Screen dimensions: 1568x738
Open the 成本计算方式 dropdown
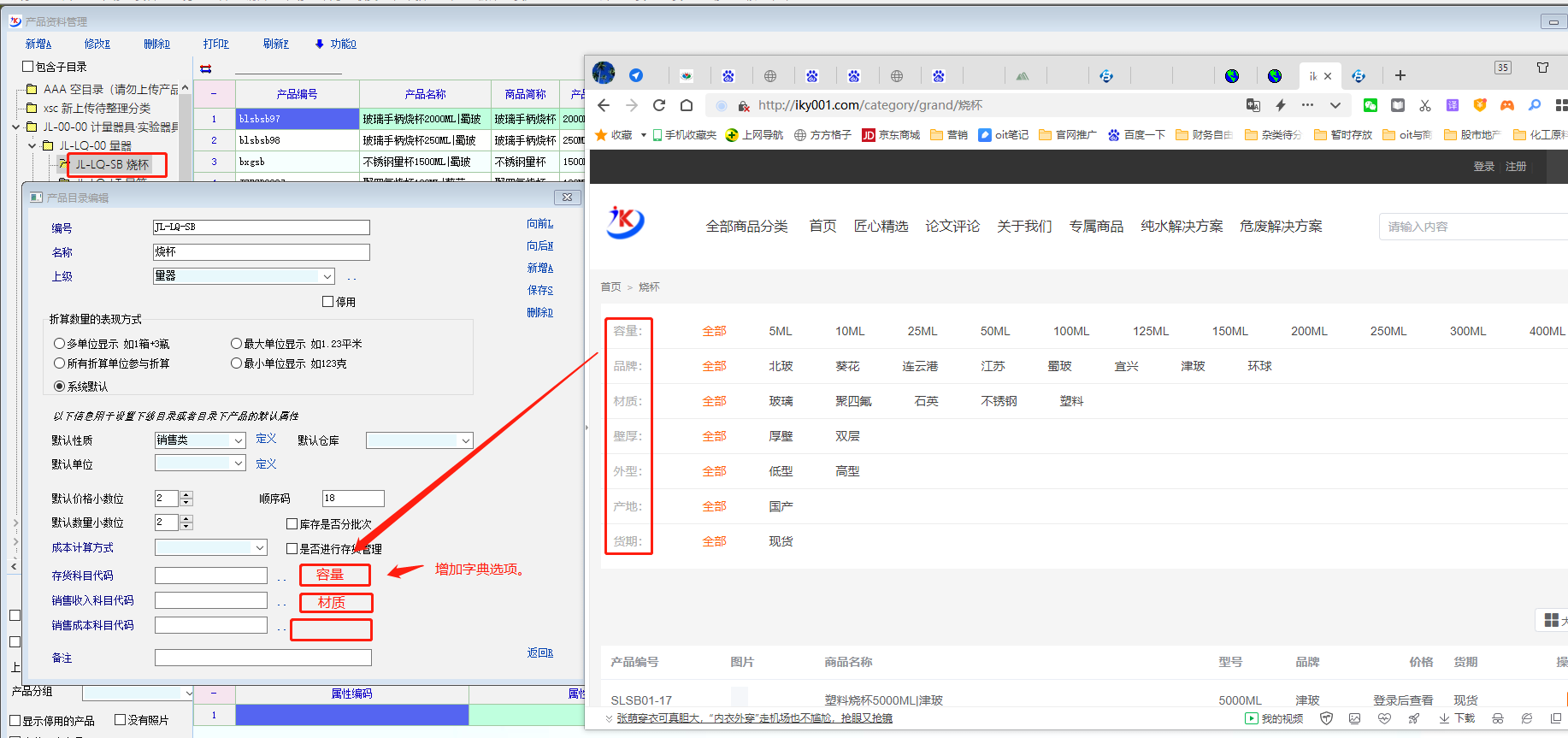(259, 547)
